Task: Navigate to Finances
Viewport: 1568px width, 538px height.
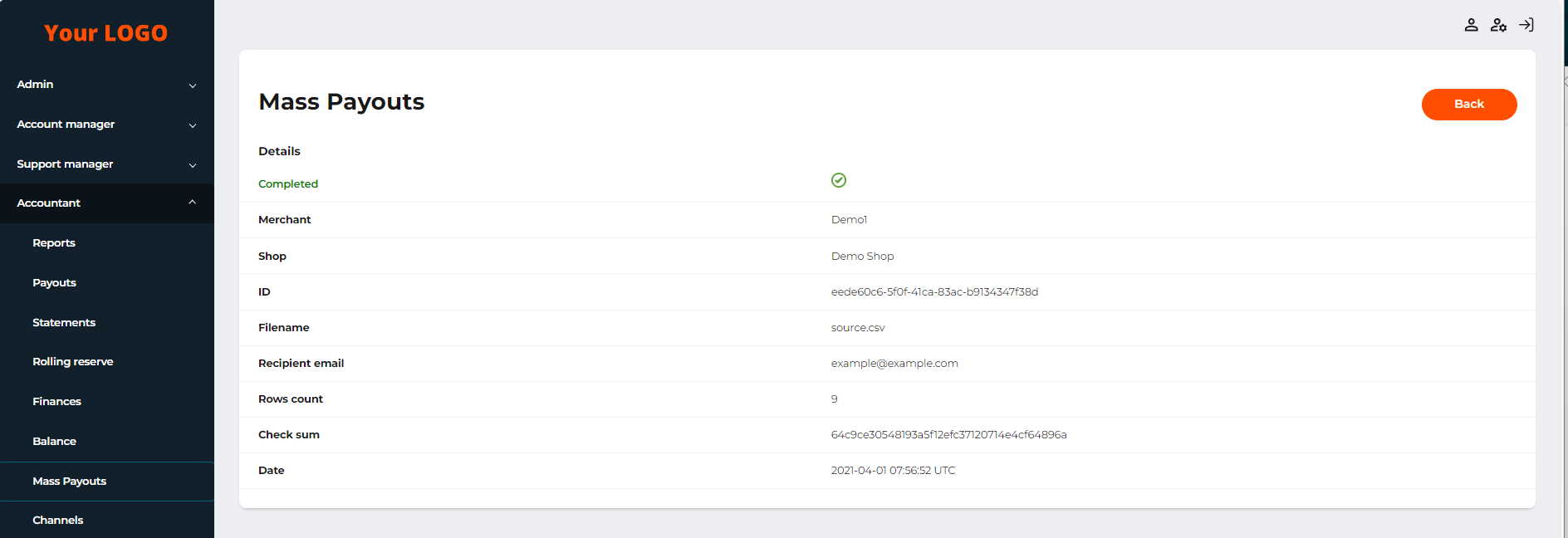Action: (x=57, y=402)
